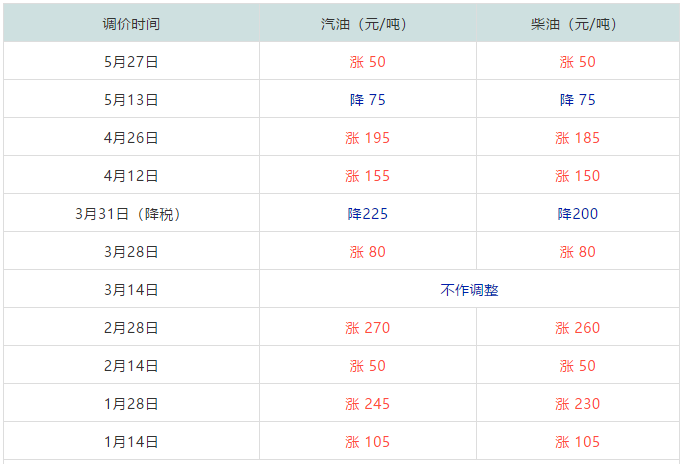Screen dimensions: 684x464
Task: Click the "涨 155" gasoline cell
Action: point(368,175)
